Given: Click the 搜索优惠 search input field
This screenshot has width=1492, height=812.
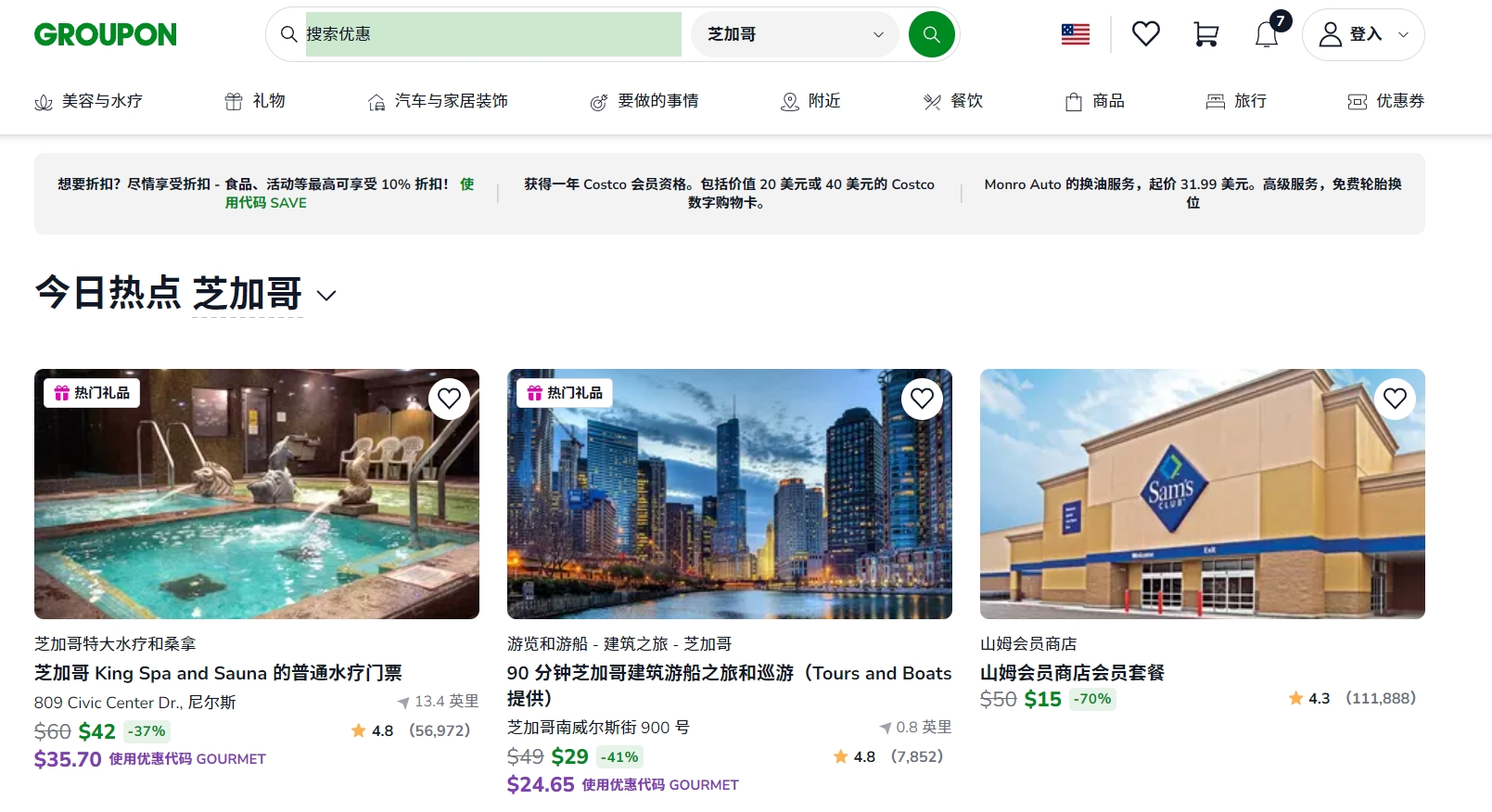Looking at the screenshot, I should pos(493,34).
